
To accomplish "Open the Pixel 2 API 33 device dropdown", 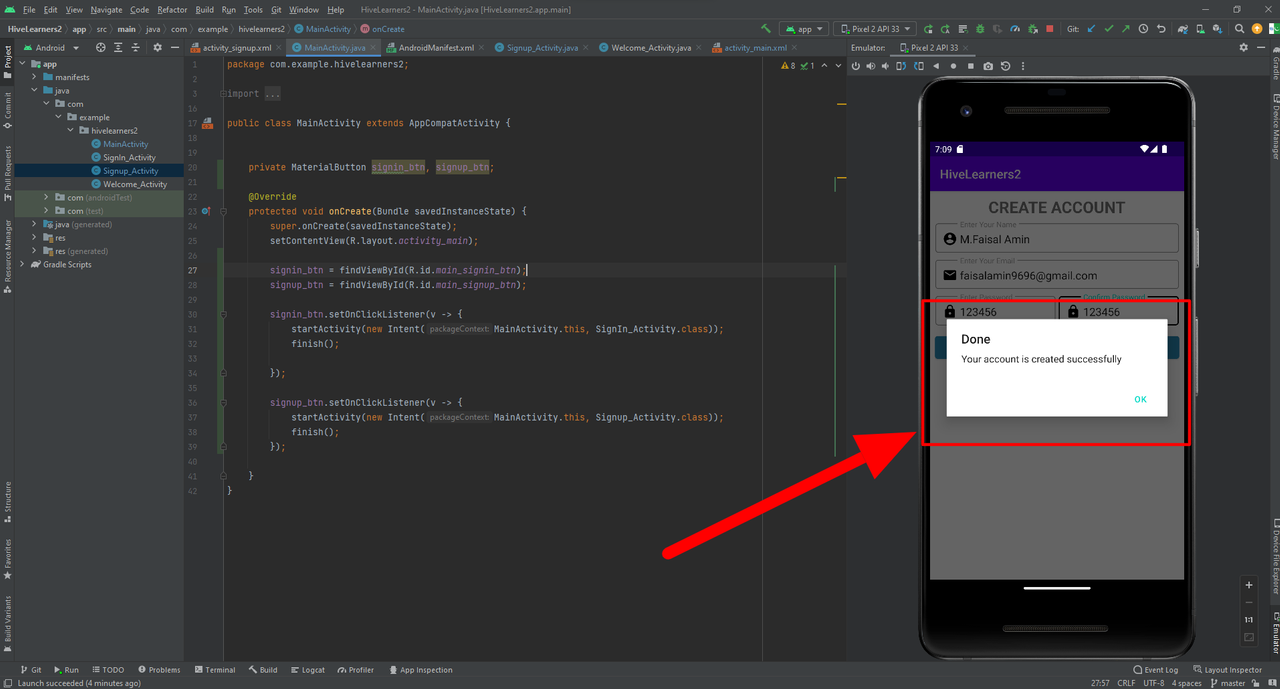I will 874,29.
